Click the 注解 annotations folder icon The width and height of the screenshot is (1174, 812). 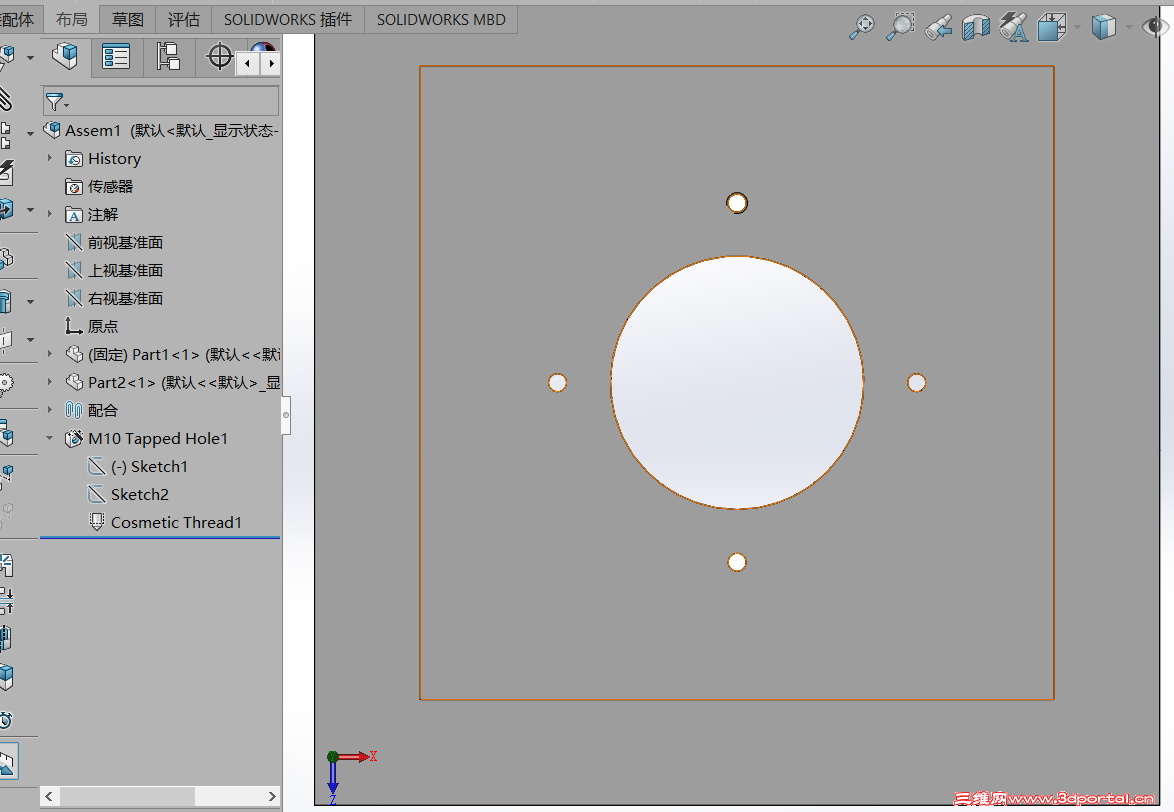tap(73, 215)
